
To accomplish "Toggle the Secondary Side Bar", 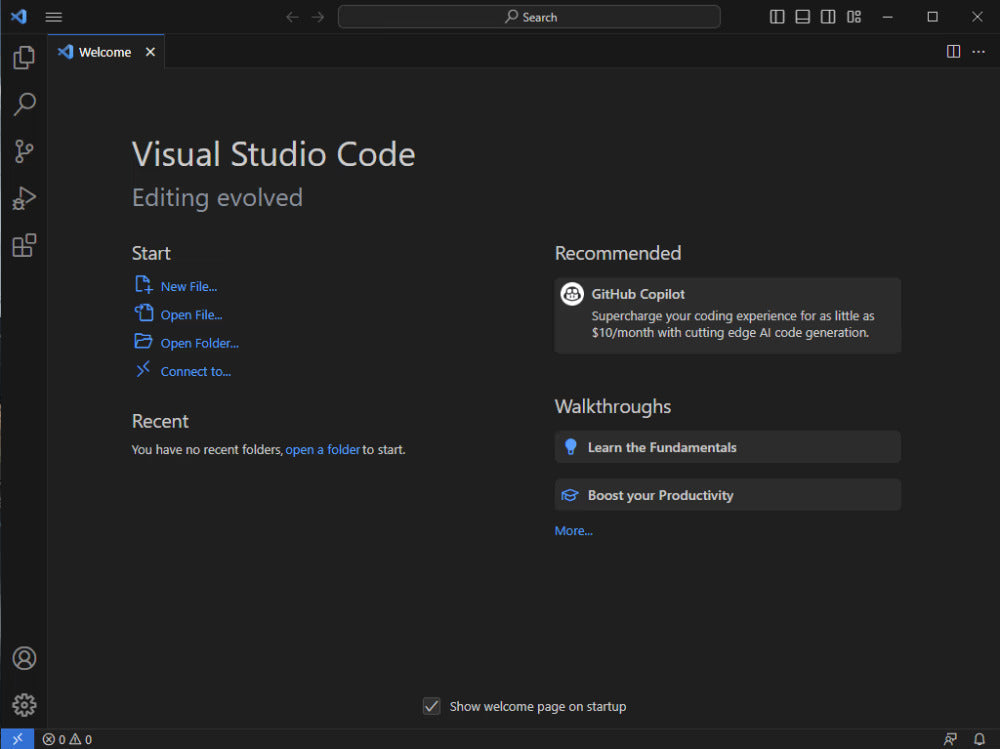I will [x=828, y=16].
